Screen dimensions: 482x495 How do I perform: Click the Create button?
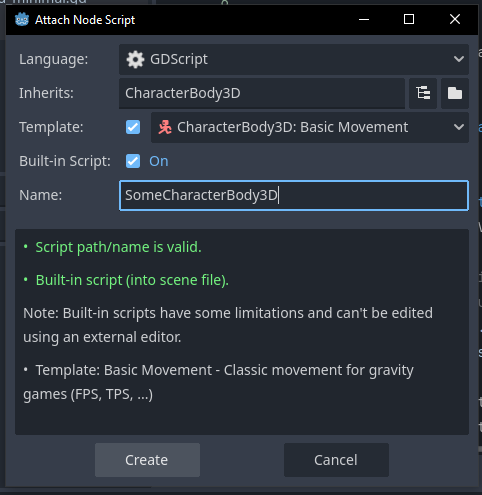[x=147, y=460]
